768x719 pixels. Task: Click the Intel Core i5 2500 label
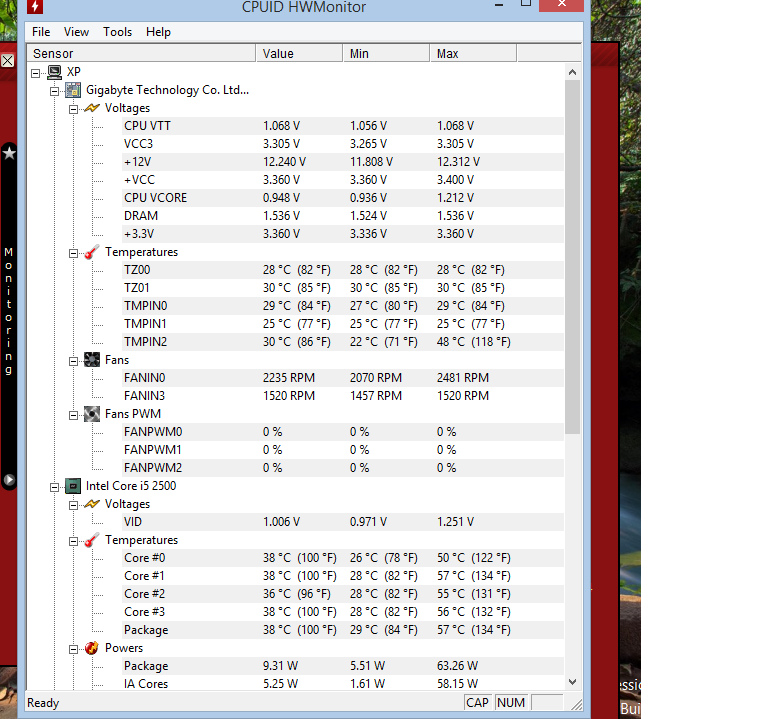coord(131,486)
